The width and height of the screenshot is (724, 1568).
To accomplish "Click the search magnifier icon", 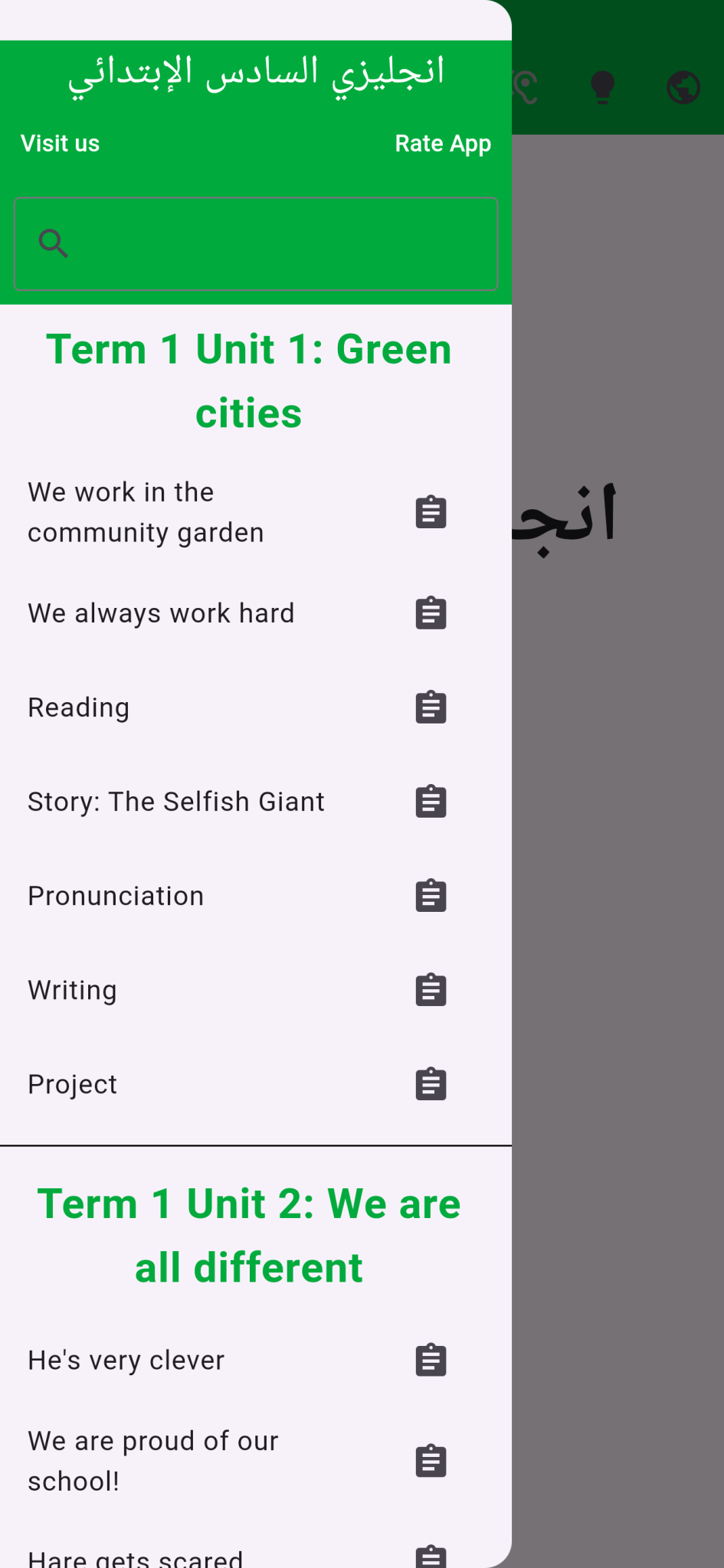I will tap(54, 243).
